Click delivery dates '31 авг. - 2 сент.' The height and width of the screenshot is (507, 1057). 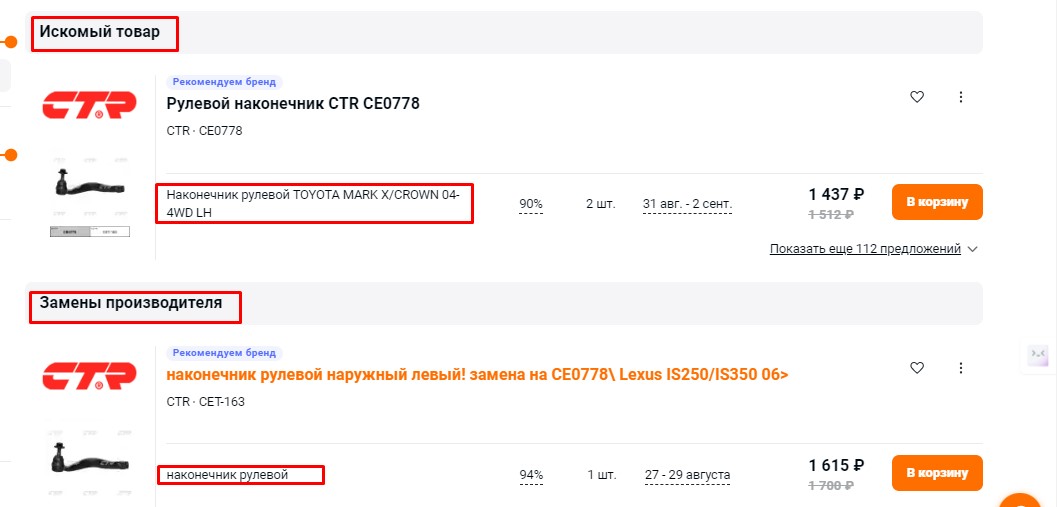pos(688,204)
